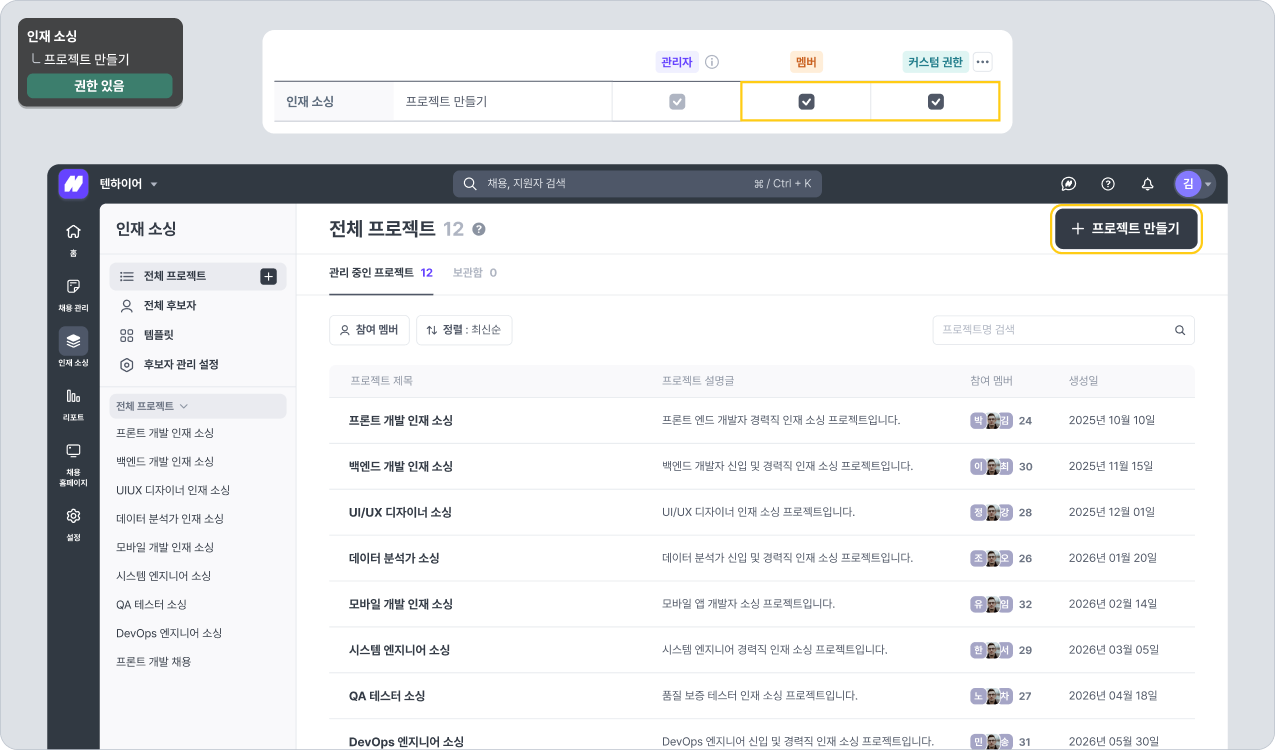Click the 프로젝트명 검색 input field

click(x=1063, y=330)
